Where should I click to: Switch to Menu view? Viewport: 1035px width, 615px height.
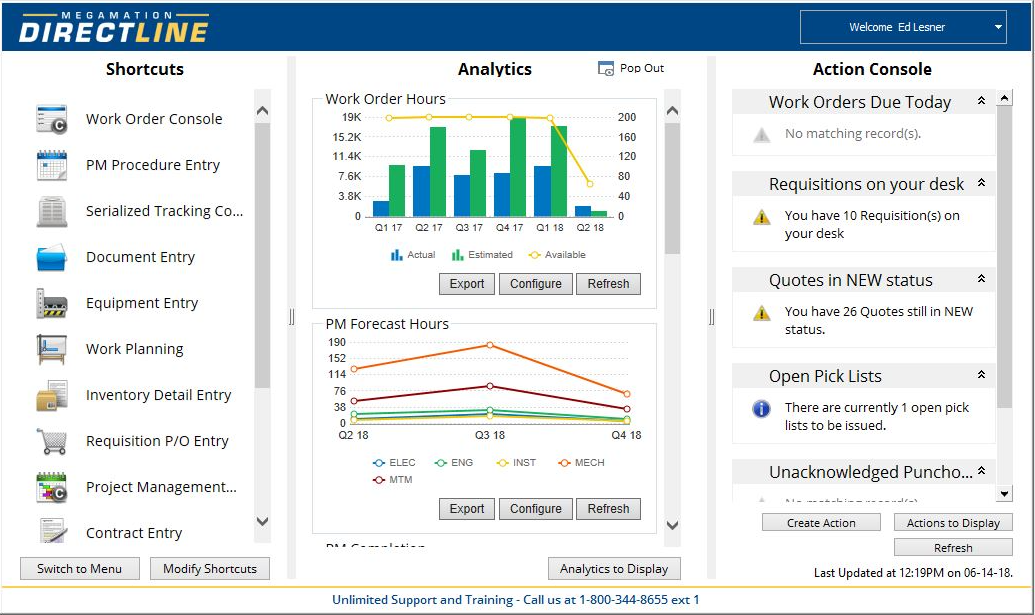79,568
